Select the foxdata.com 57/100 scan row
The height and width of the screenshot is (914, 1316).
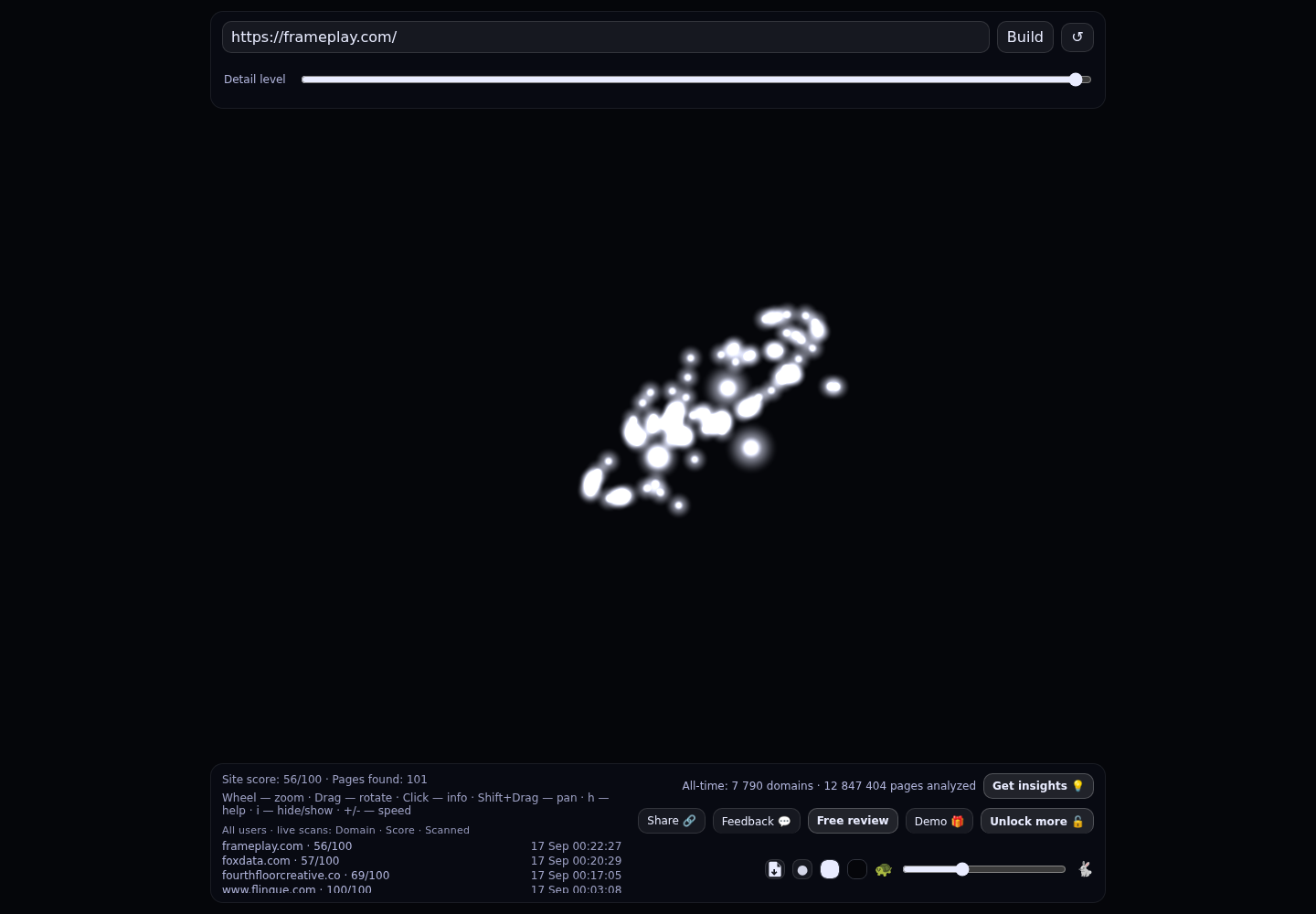pyautogui.click(x=421, y=861)
